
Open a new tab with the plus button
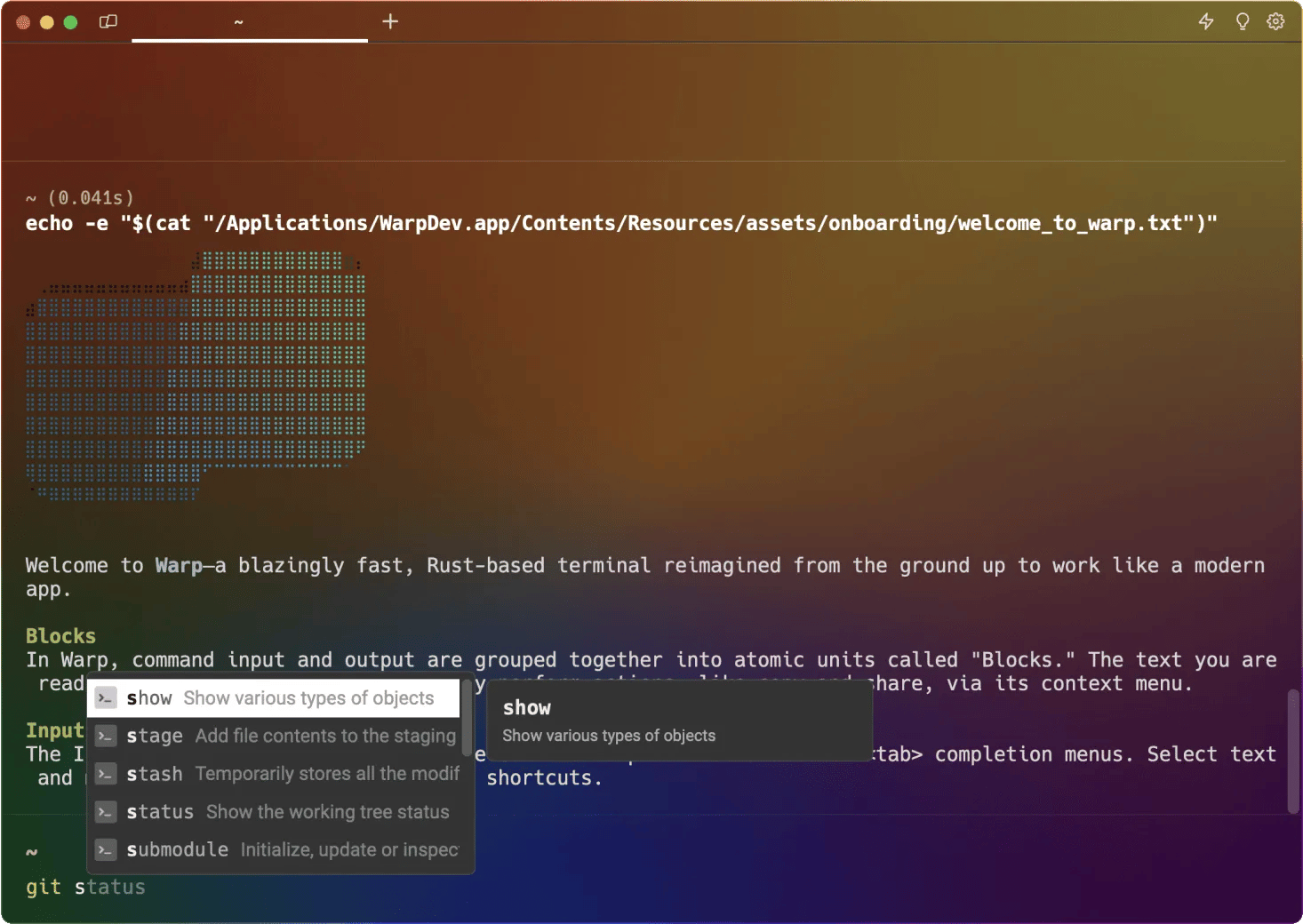coord(389,21)
